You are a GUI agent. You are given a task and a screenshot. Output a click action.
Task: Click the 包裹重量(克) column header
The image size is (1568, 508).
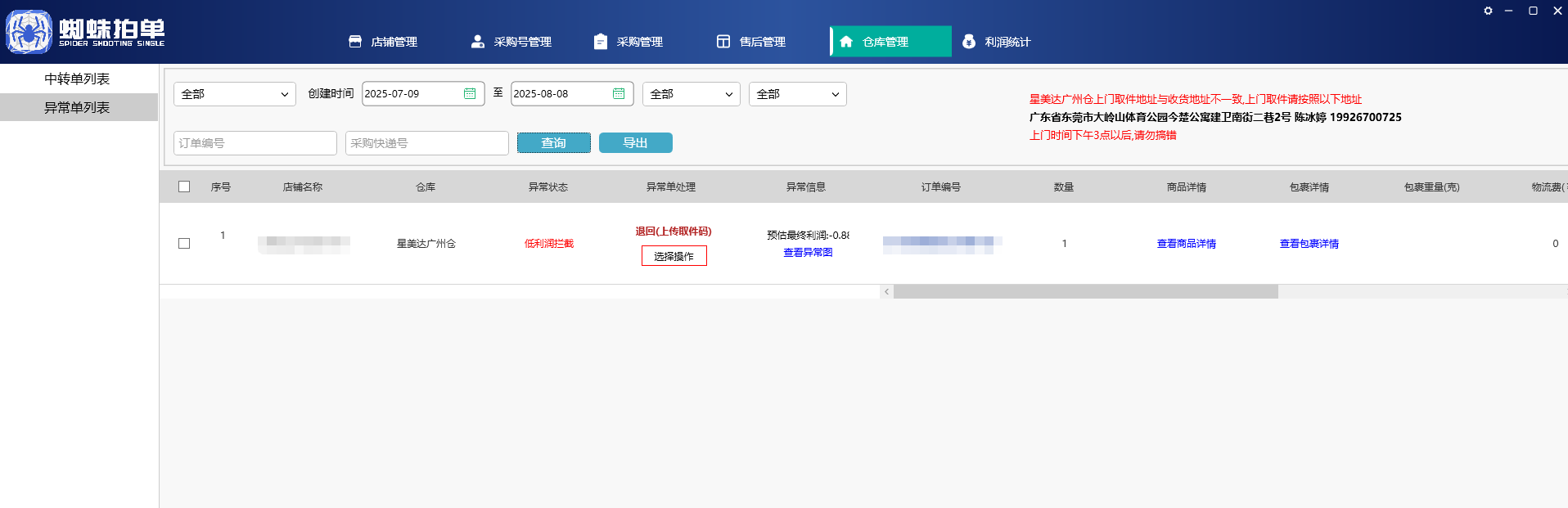pos(1432,187)
